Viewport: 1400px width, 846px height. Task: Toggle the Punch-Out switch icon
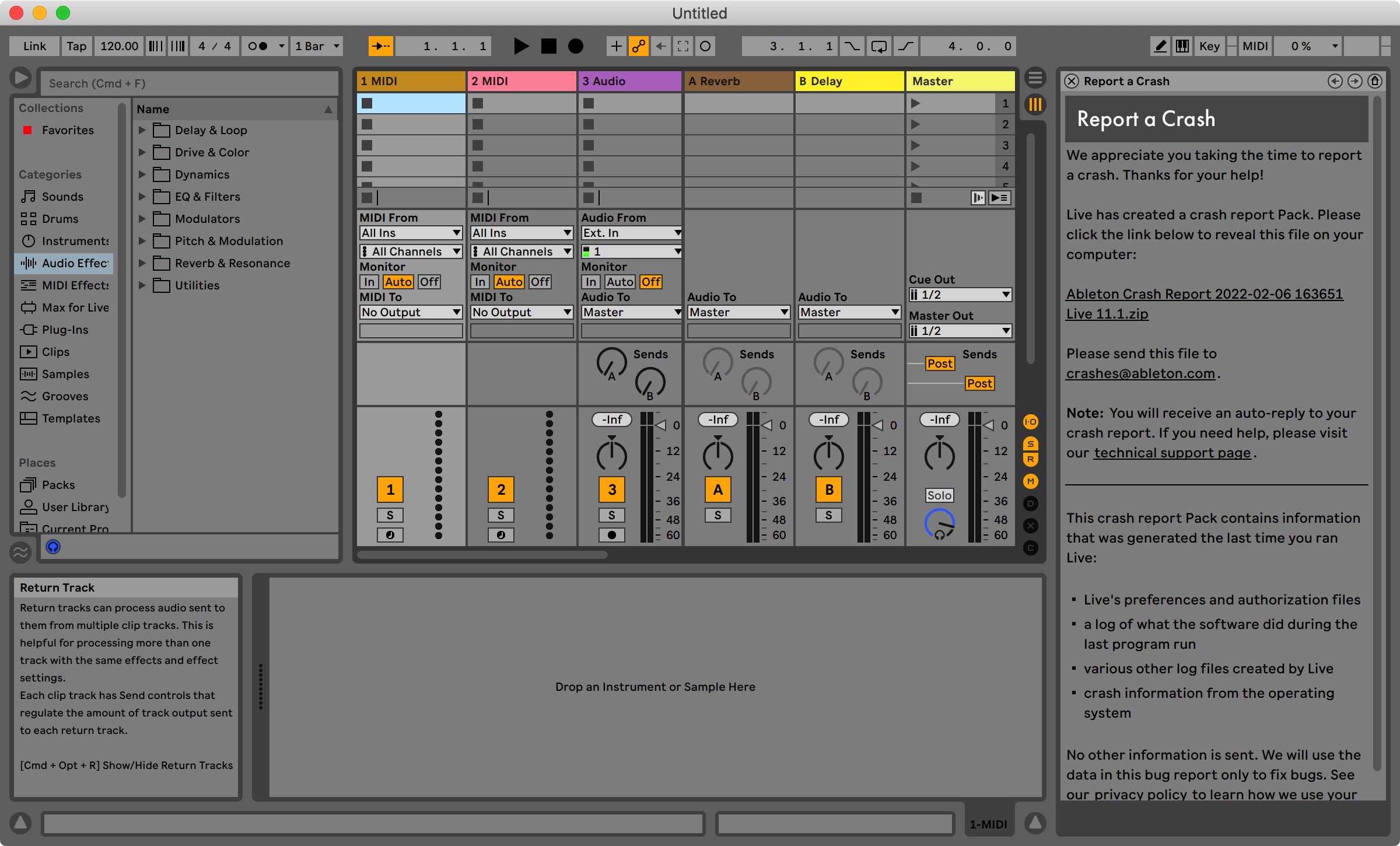click(x=906, y=46)
